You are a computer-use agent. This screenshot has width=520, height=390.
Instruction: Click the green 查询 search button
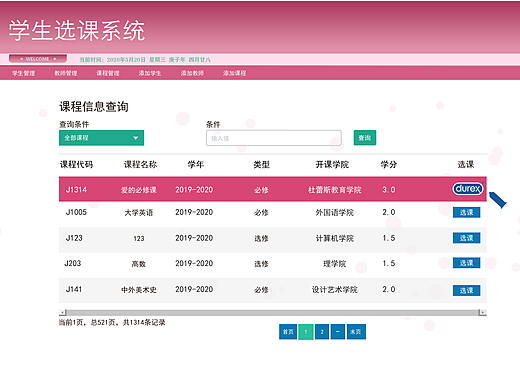point(365,138)
